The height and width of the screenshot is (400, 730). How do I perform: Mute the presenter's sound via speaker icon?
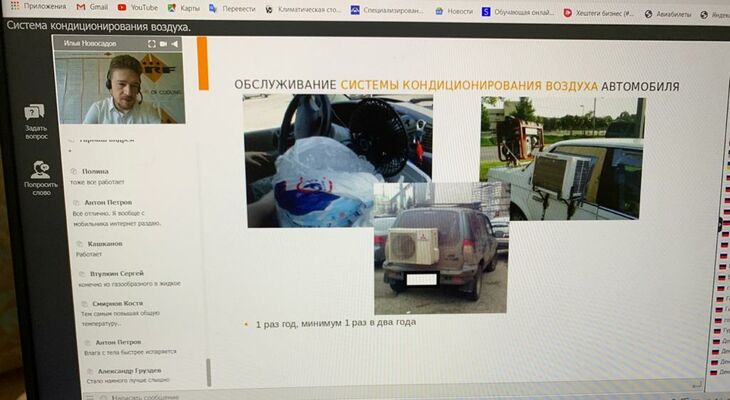(x=175, y=44)
